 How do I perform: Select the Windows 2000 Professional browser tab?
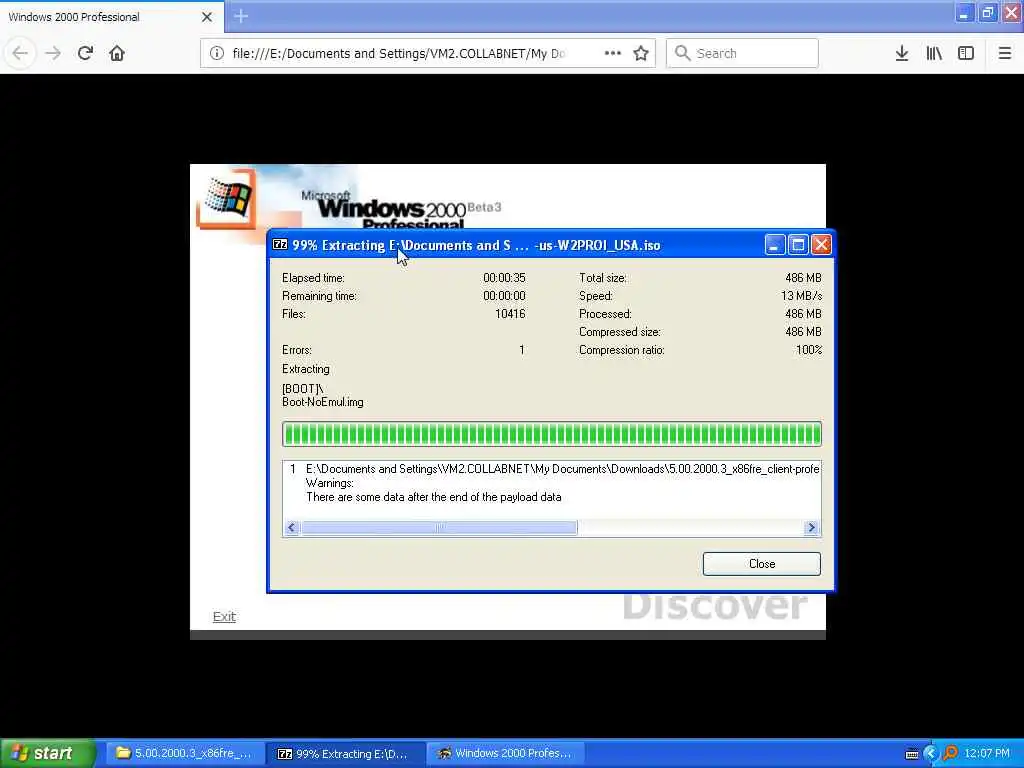[111, 17]
